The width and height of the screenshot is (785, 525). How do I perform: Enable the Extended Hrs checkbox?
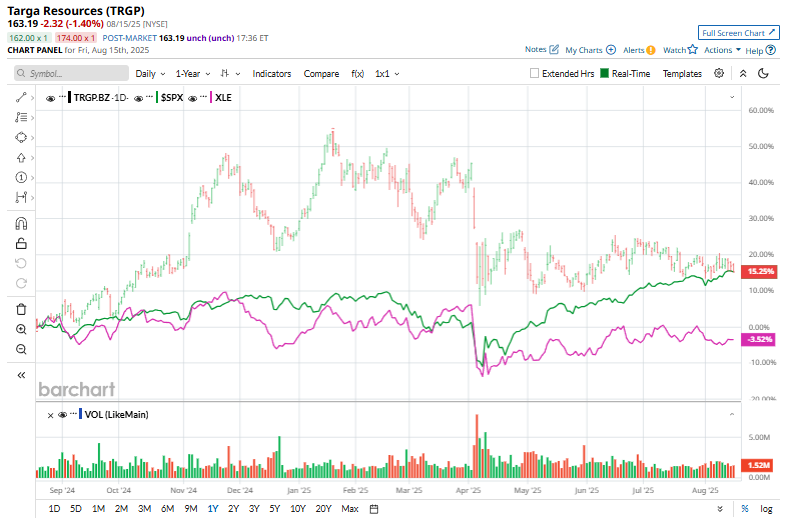click(534, 74)
